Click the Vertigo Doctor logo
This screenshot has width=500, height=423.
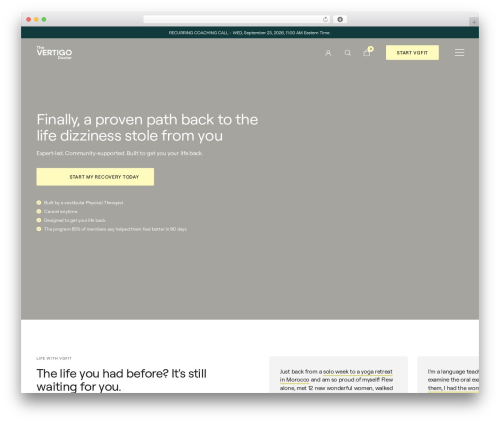pos(54,53)
